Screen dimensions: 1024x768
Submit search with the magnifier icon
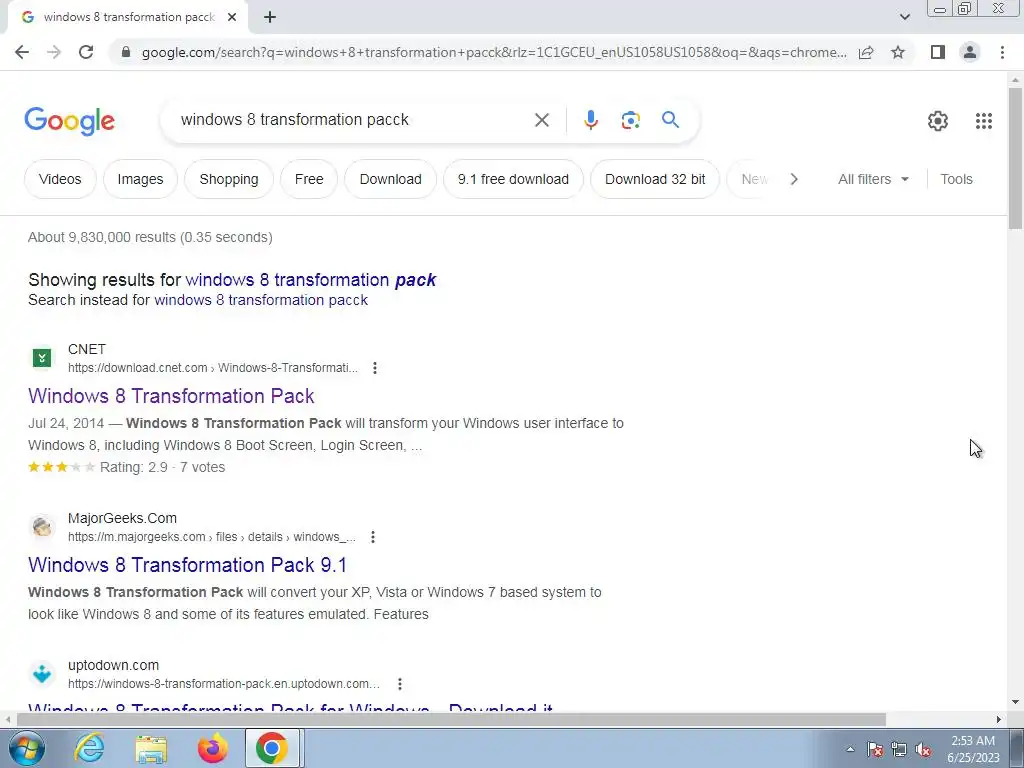(670, 120)
